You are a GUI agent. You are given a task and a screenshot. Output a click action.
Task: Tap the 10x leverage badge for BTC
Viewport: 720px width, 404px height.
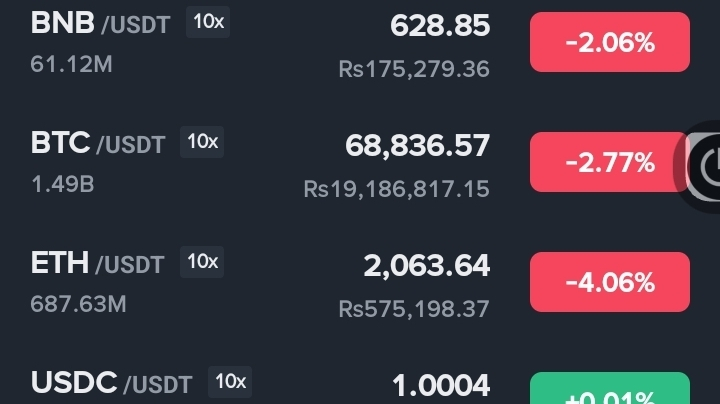(x=202, y=142)
